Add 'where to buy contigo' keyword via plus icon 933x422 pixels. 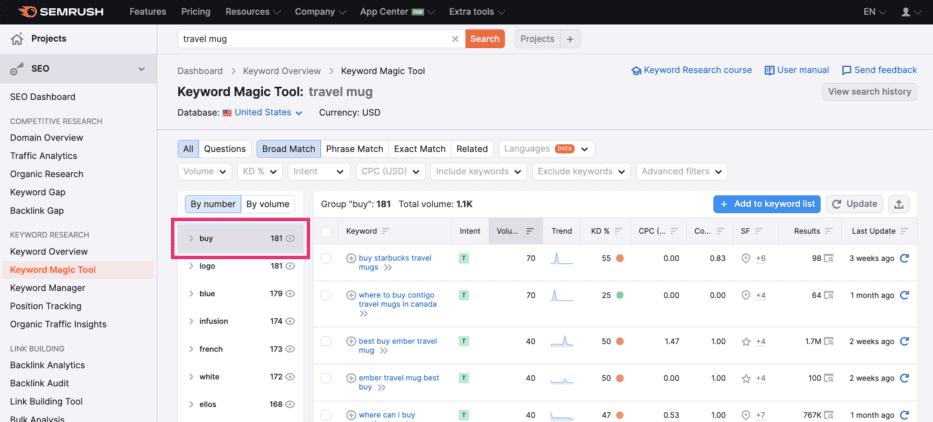[351, 295]
